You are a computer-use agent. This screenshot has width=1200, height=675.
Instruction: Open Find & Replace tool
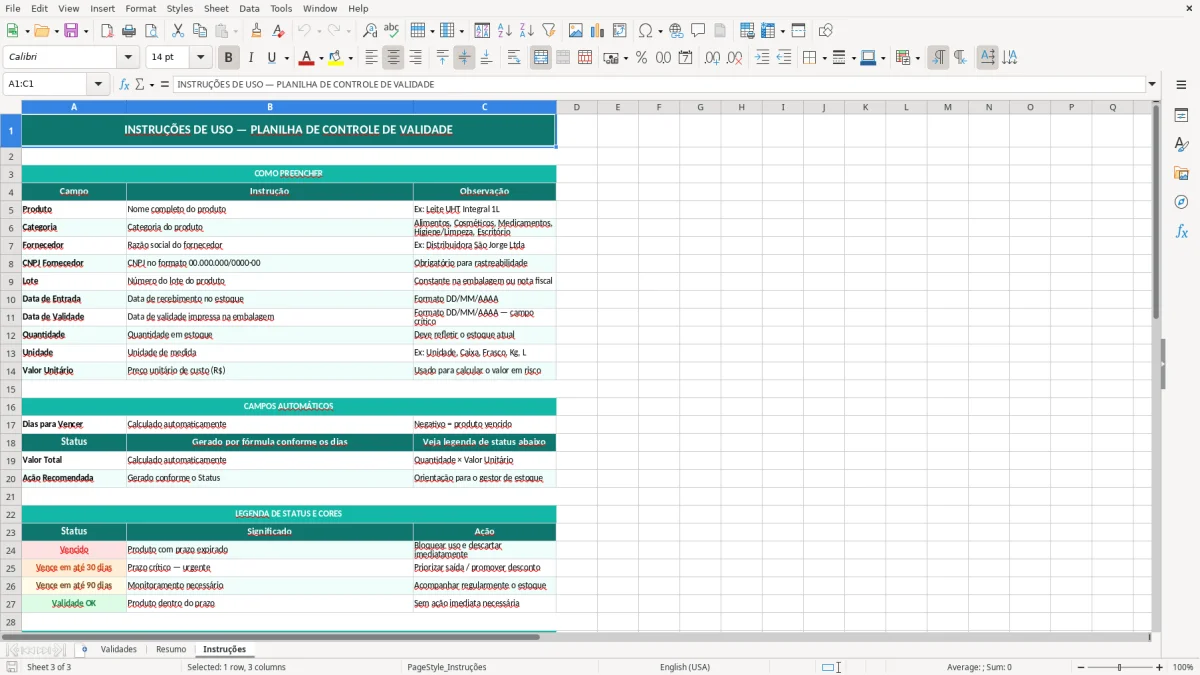tap(370, 31)
